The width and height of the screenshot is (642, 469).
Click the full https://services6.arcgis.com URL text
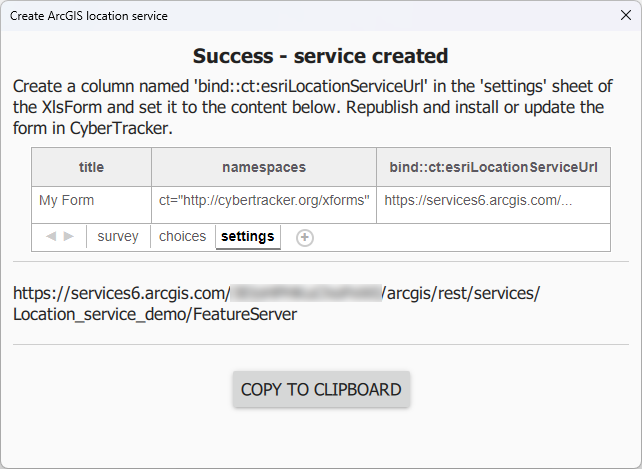click(x=122, y=293)
